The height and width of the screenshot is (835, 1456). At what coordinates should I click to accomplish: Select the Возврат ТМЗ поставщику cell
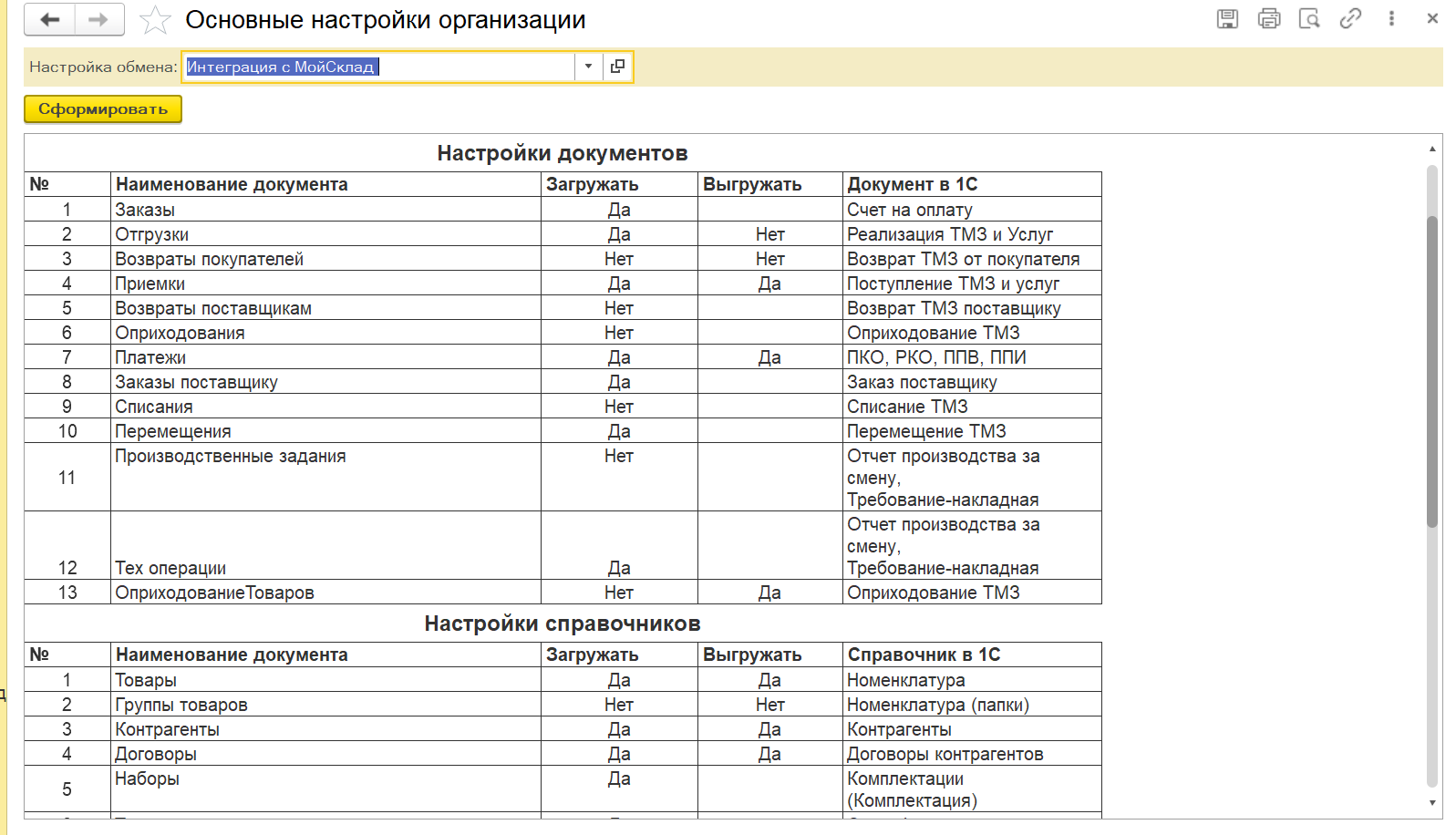tap(972, 308)
